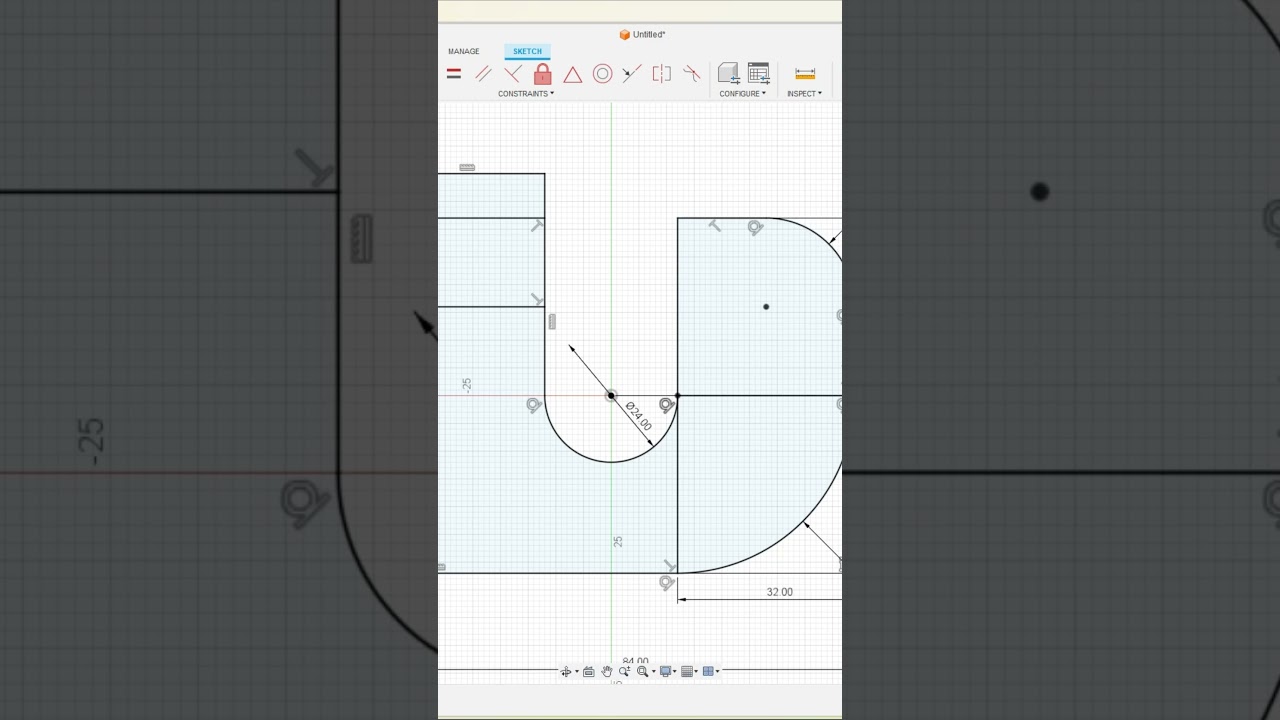Select the Untitled* document tab
This screenshot has height=720, width=1280.
pyautogui.click(x=642, y=35)
